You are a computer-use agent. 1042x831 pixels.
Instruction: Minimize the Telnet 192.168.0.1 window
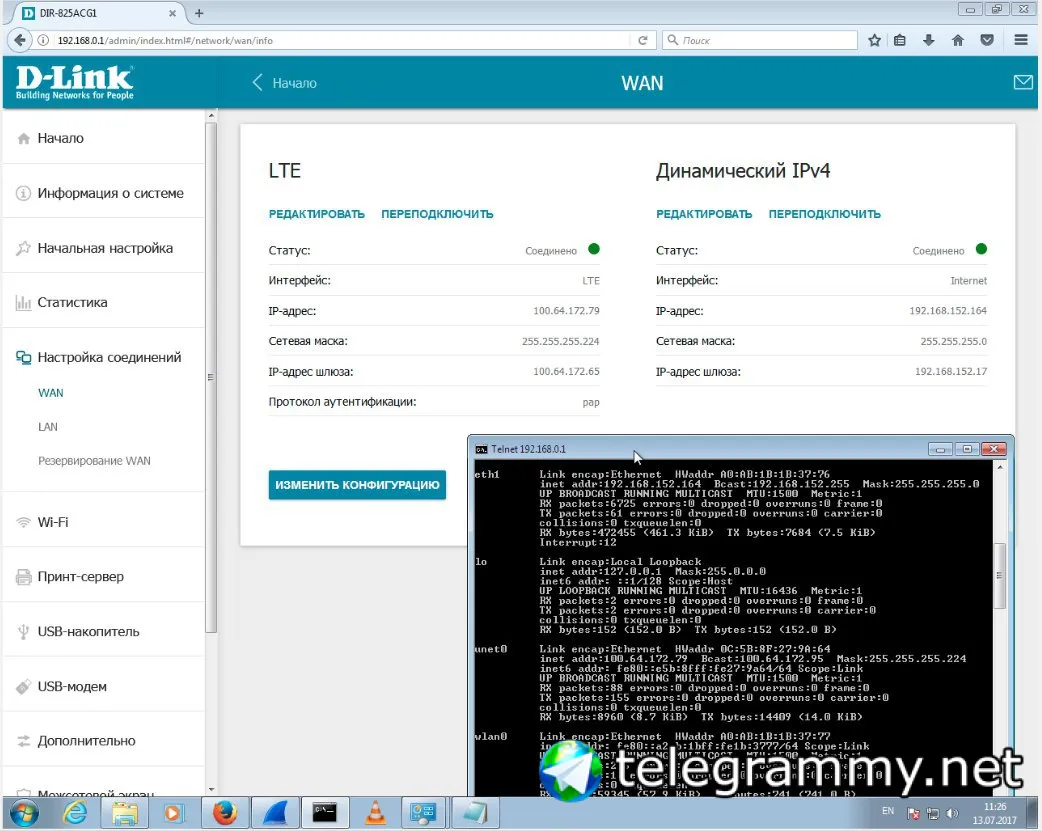940,449
